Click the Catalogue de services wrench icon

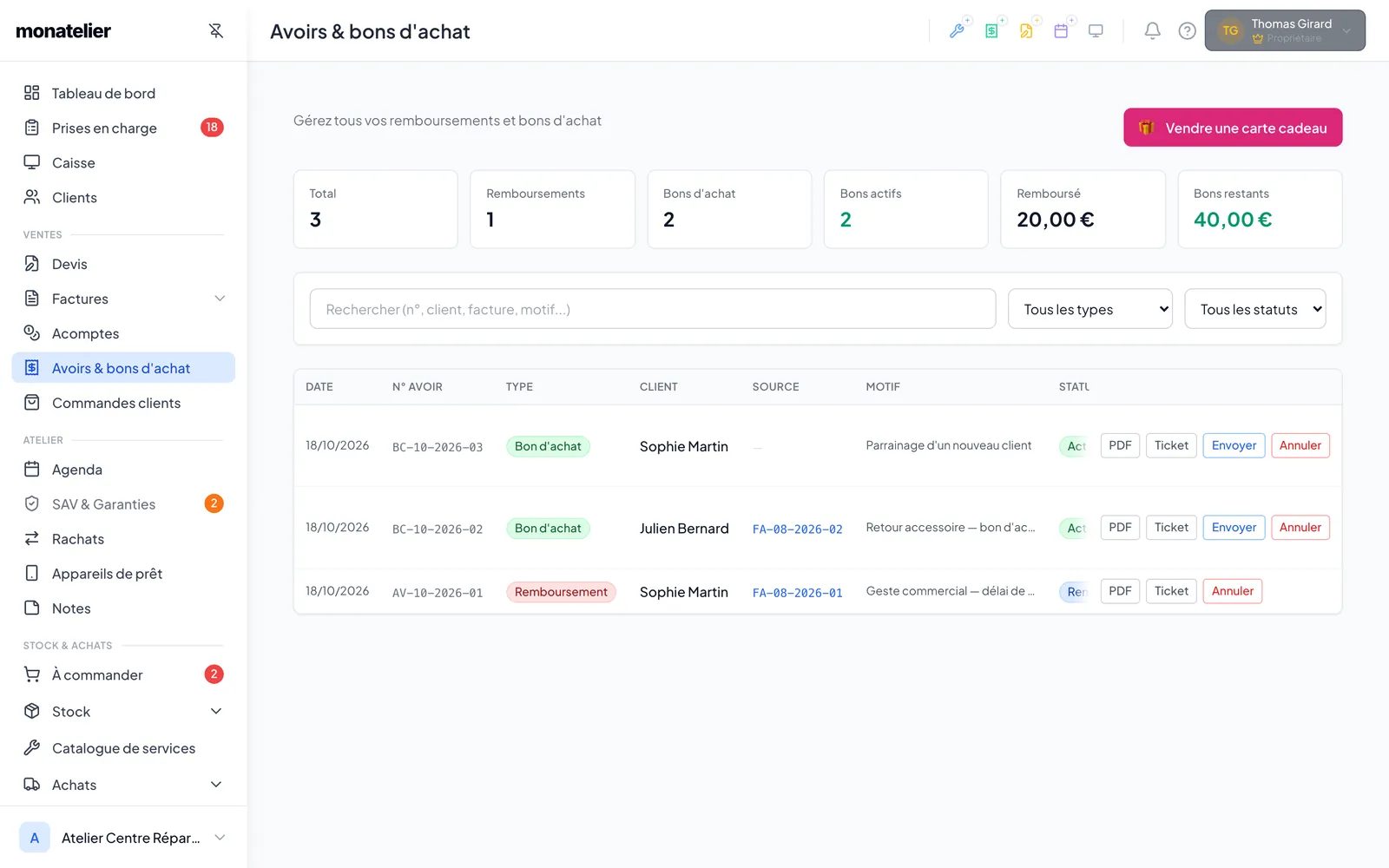tap(32, 747)
